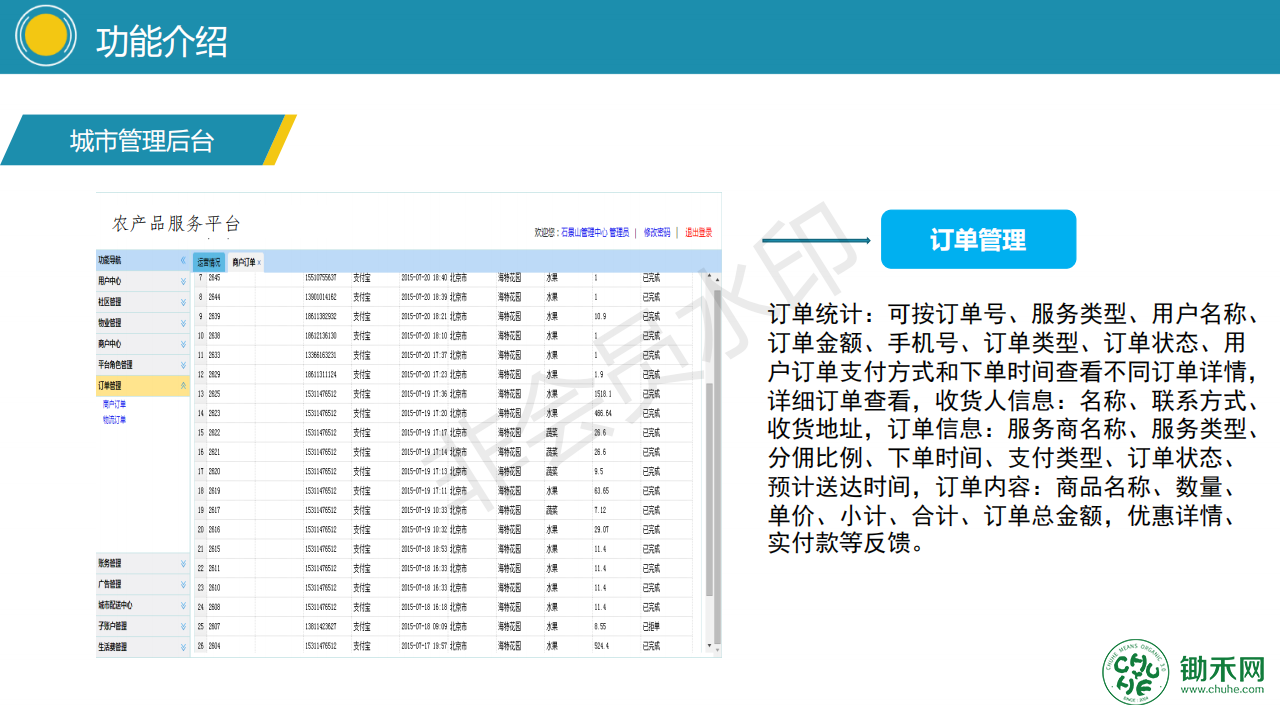The height and width of the screenshot is (720, 1280).
Task: Expand the 用户中心 section
Action: click(x=183, y=281)
